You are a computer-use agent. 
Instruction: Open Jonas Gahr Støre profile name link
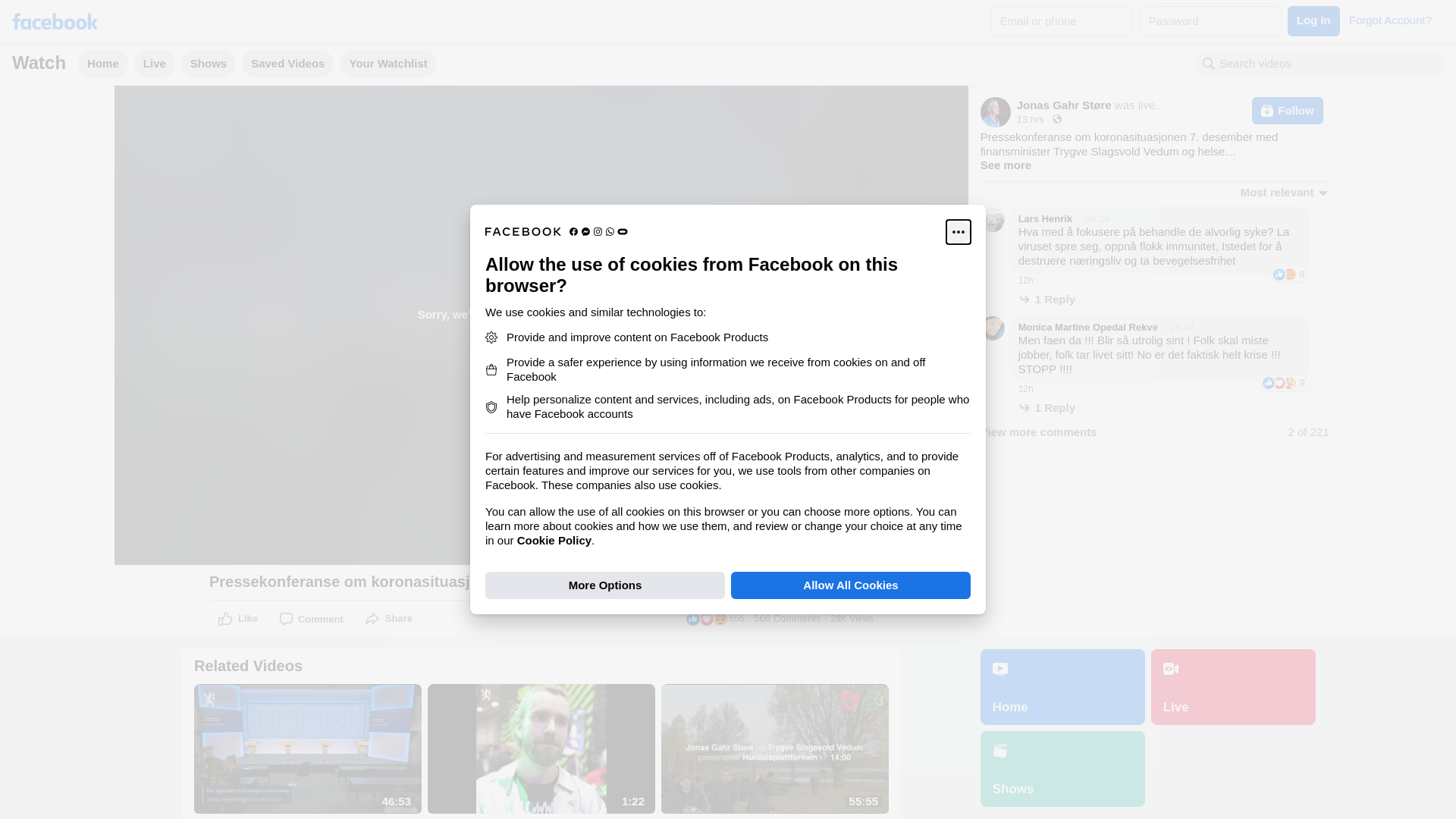pyautogui.click(x=1064, y=105)
